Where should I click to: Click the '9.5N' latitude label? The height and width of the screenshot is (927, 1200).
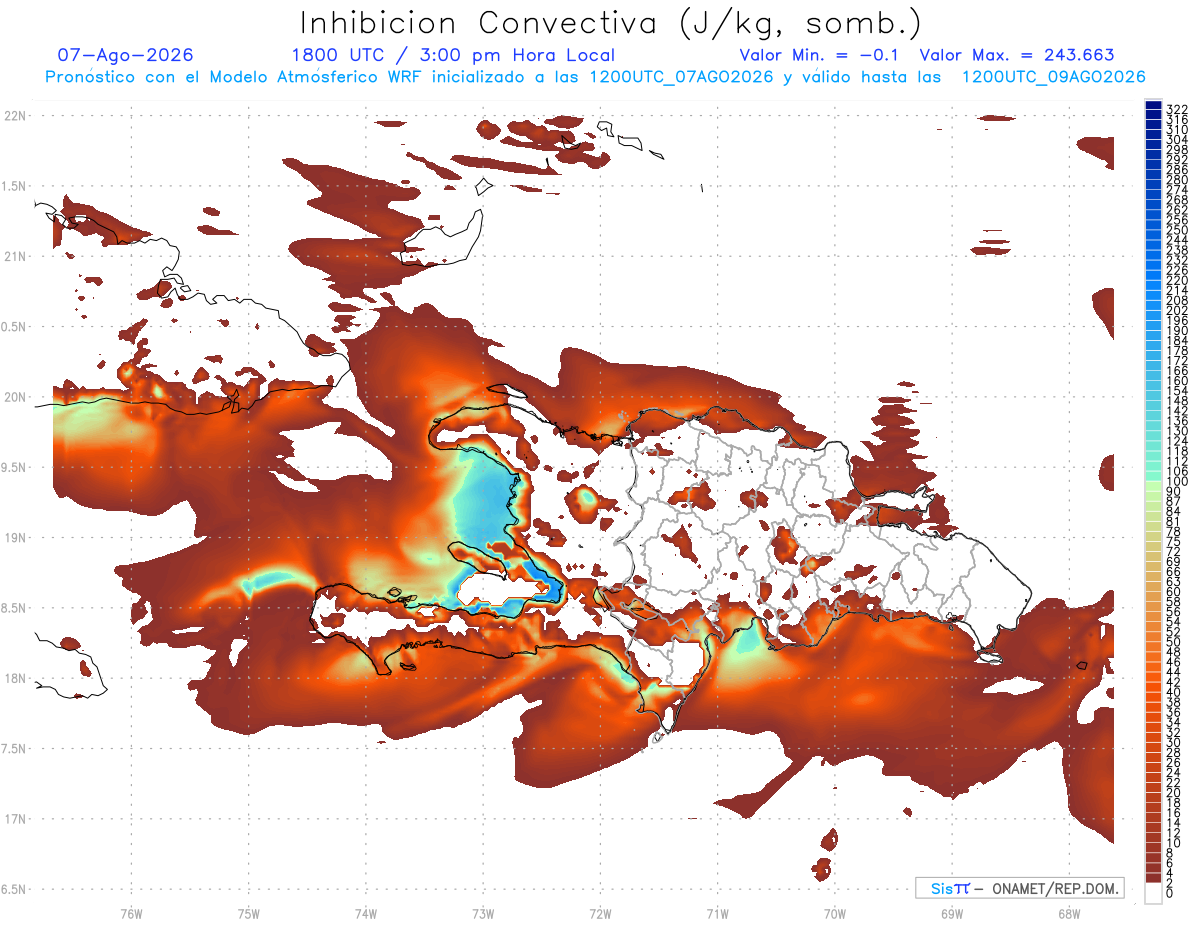coord(15,467)
